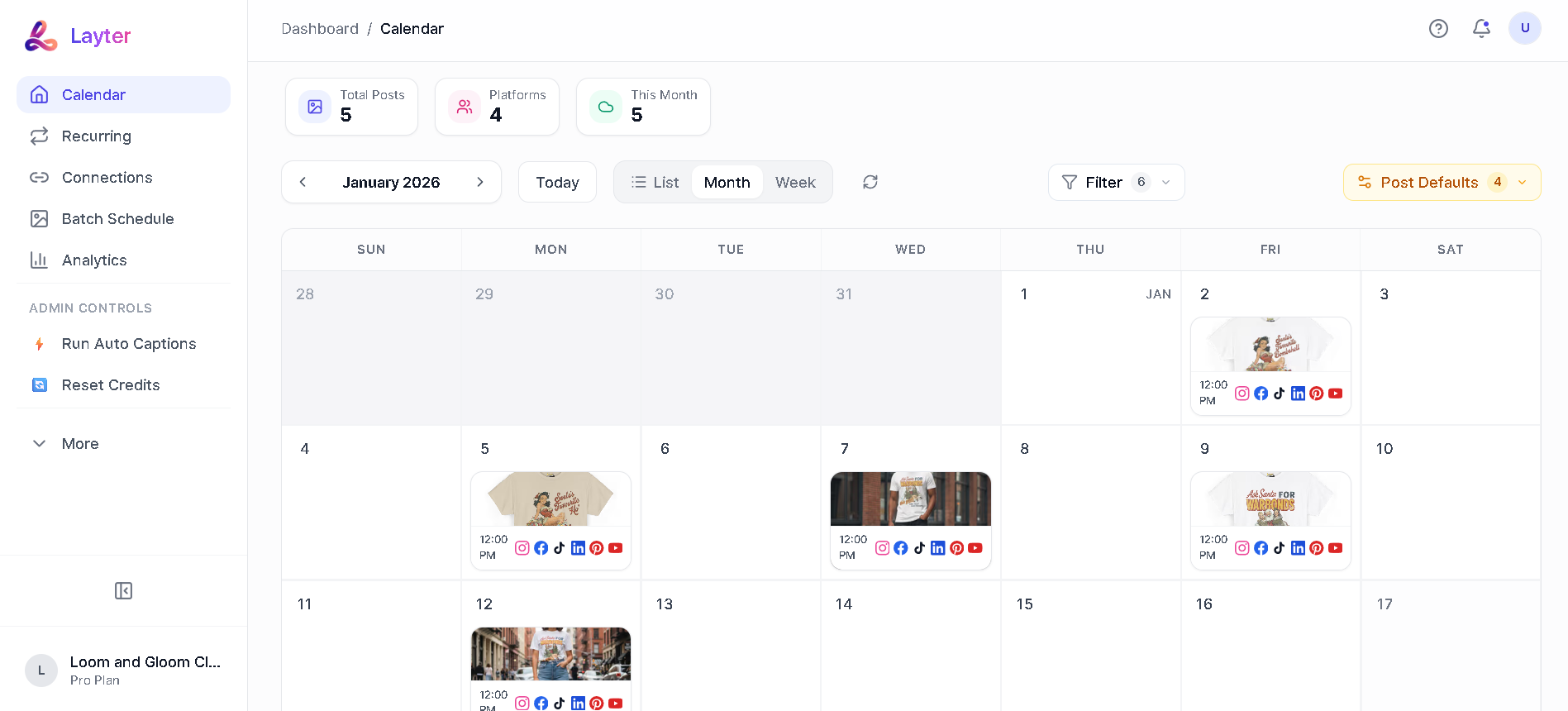Select Run Auto Captions
This screenshot has height=711, width=1568.
(x=123, y=344)
